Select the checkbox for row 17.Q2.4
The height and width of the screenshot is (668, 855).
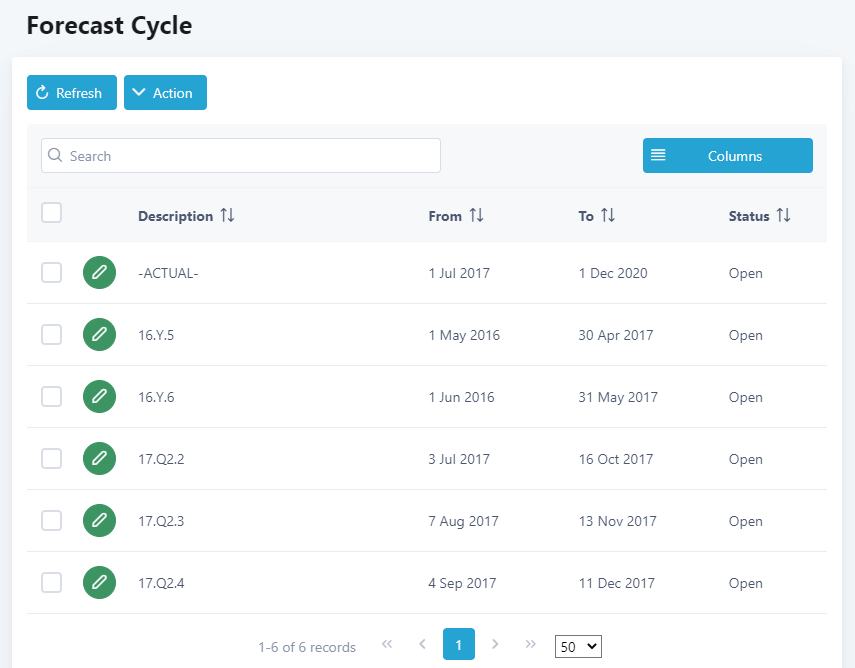51,583
